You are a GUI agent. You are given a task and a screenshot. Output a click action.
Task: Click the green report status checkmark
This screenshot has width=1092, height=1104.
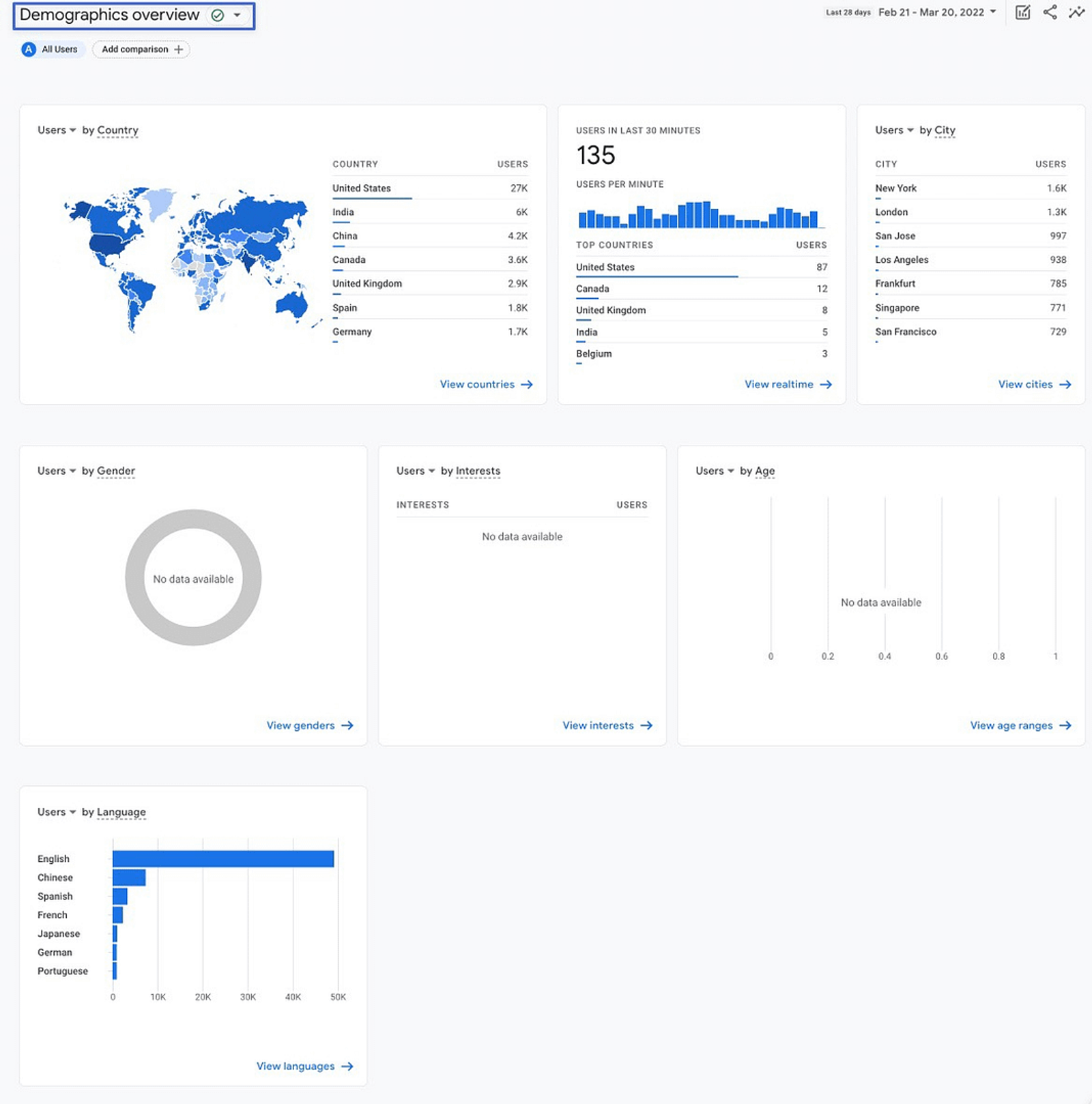coord(218,15)
